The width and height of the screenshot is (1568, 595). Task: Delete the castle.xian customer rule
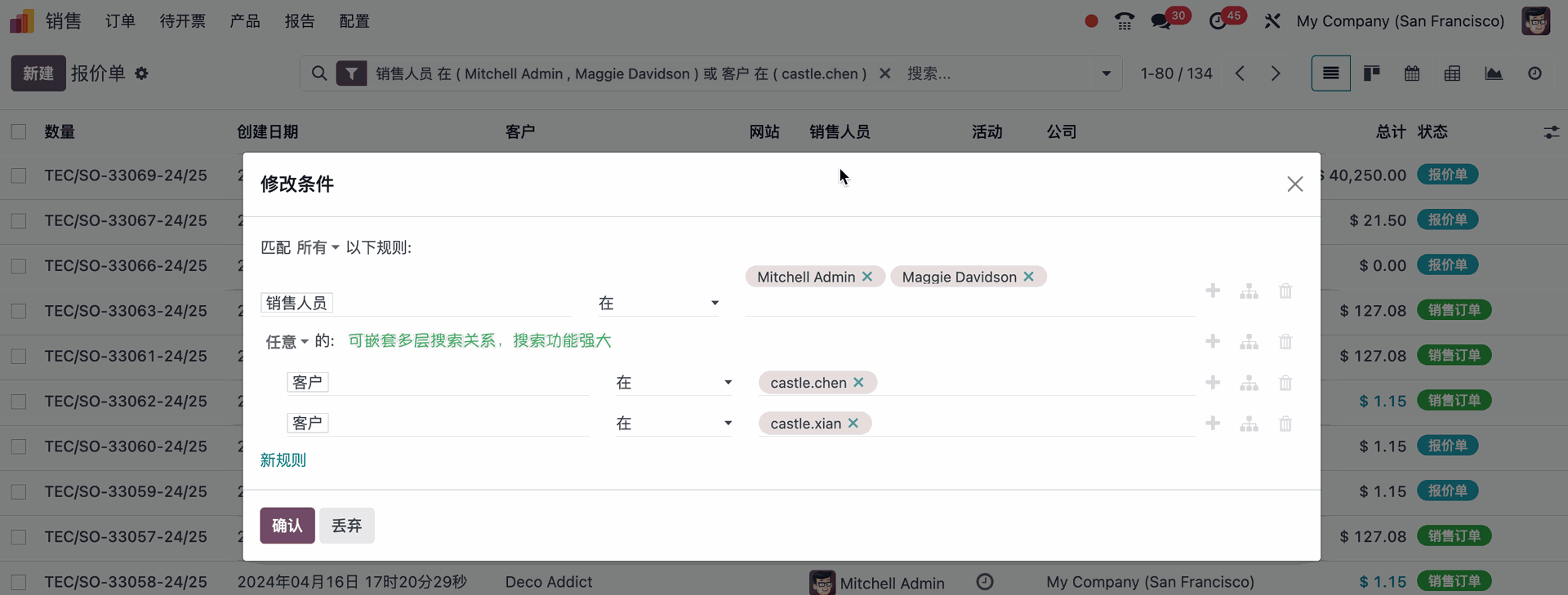[x=1285, y=424]
